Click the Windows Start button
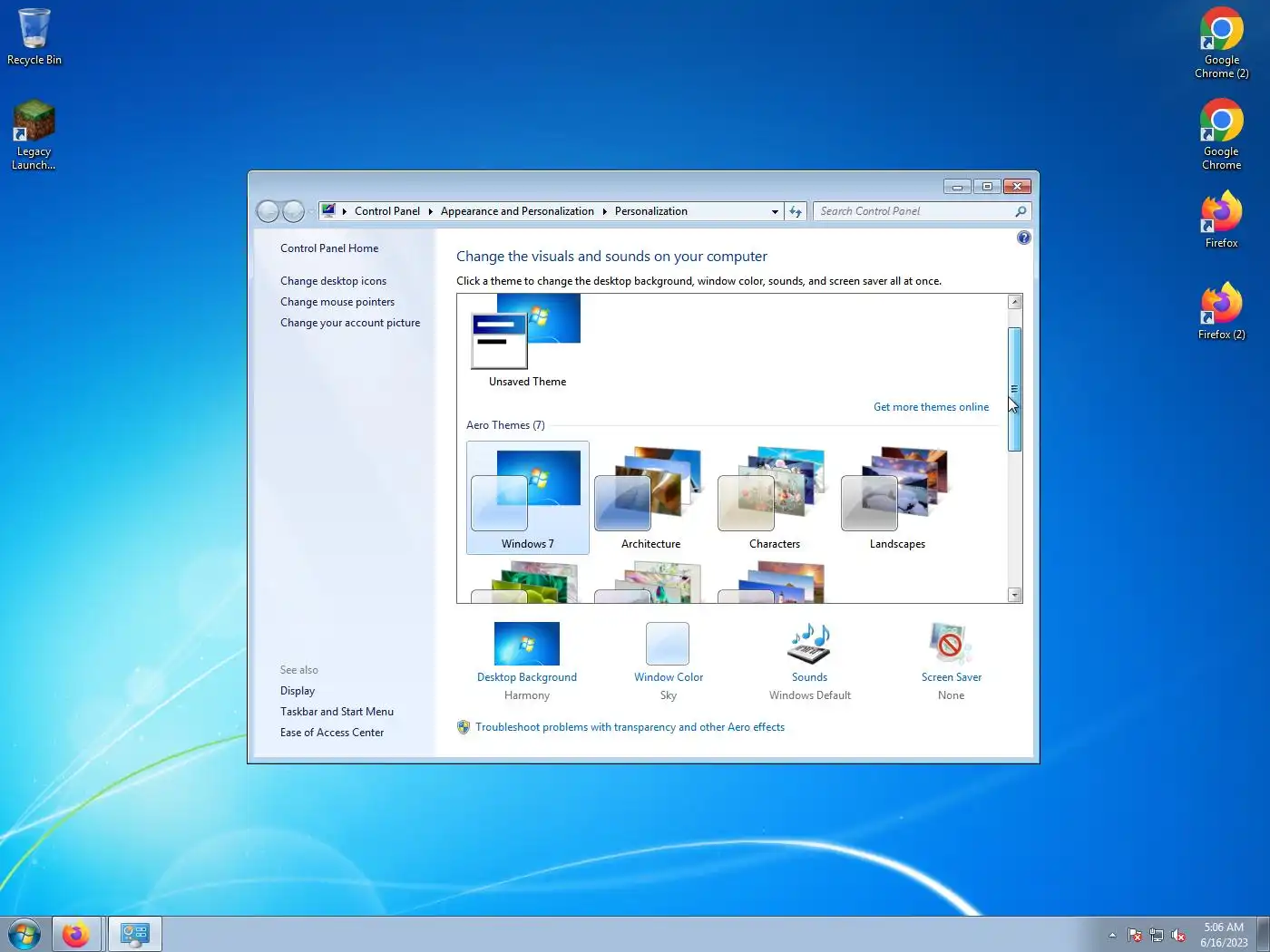This screenshot has height=952, width=1270. pos(24,934)
